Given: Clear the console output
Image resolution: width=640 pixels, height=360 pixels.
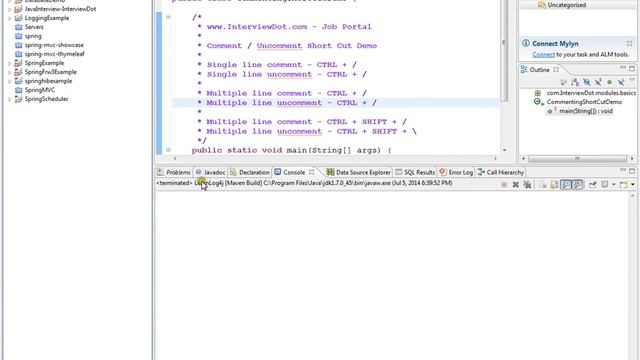Looking at the screenshot, I should [543, 184].
